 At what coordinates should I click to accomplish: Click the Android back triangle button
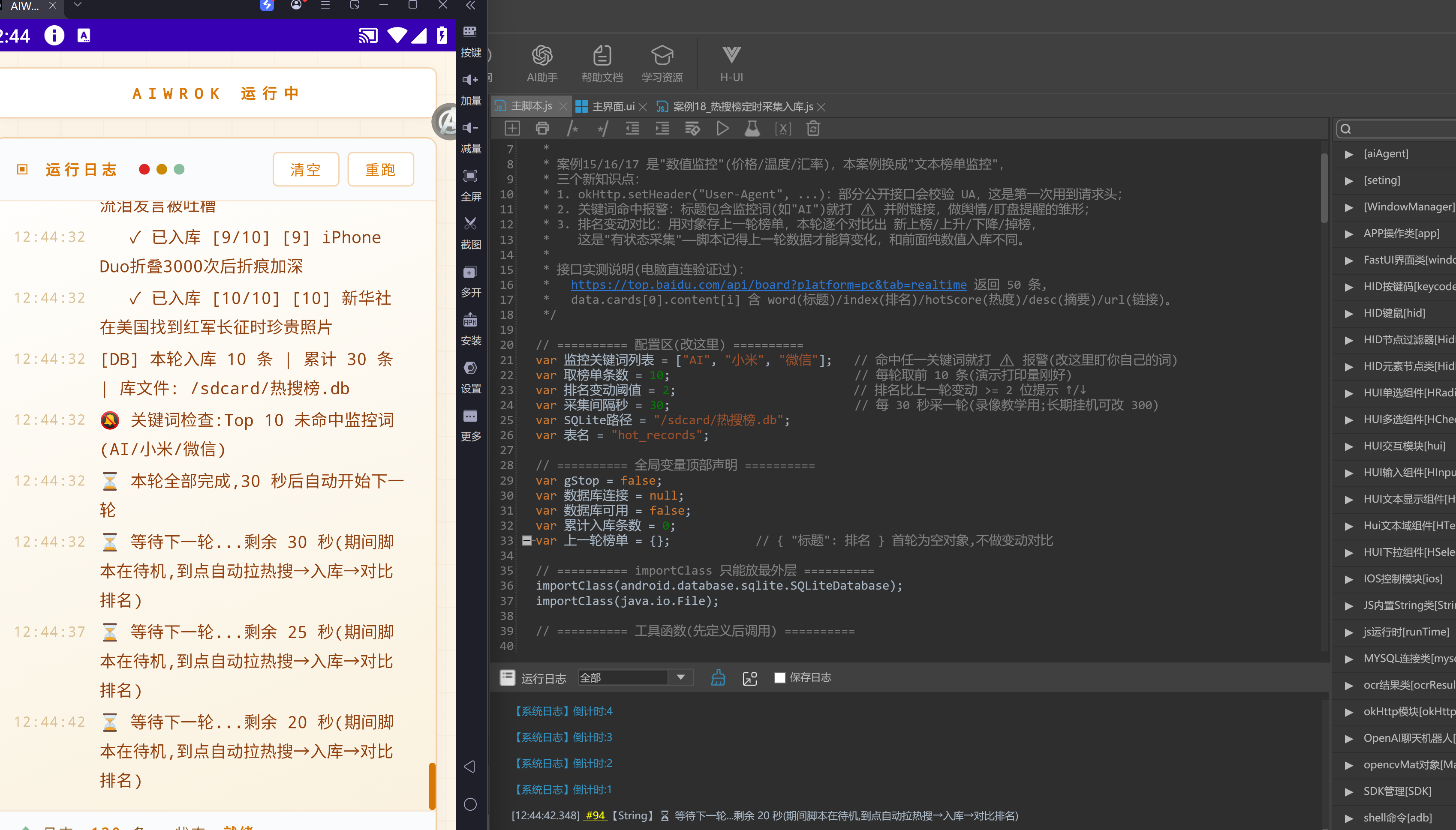coord(470,766)
